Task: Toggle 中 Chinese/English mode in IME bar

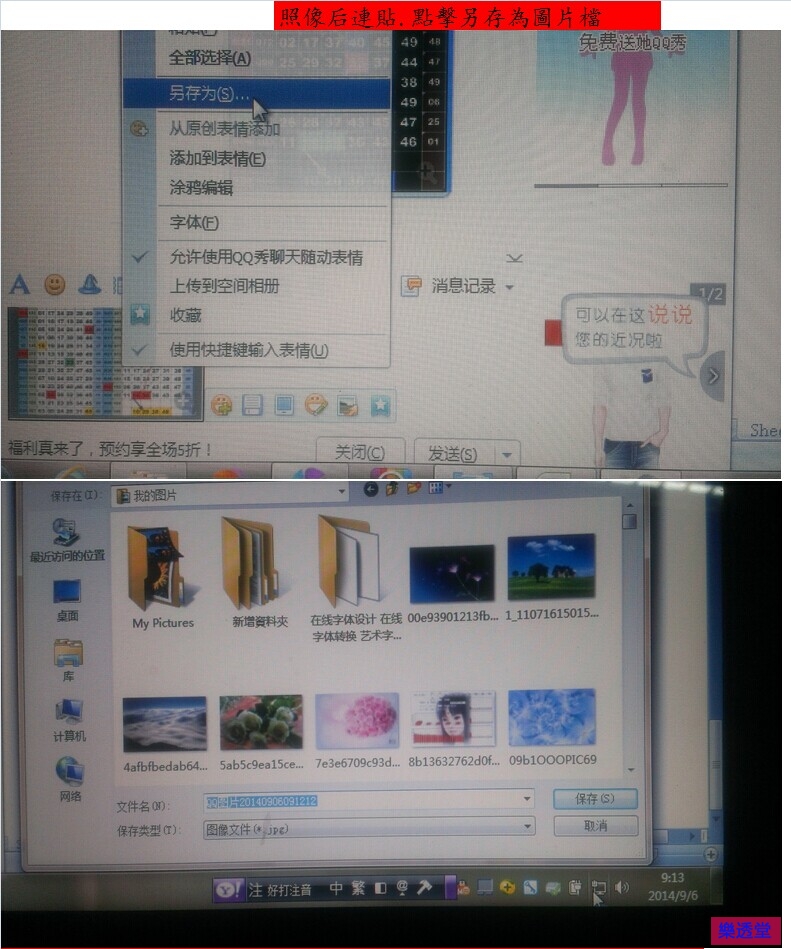Action: (336, 888)
